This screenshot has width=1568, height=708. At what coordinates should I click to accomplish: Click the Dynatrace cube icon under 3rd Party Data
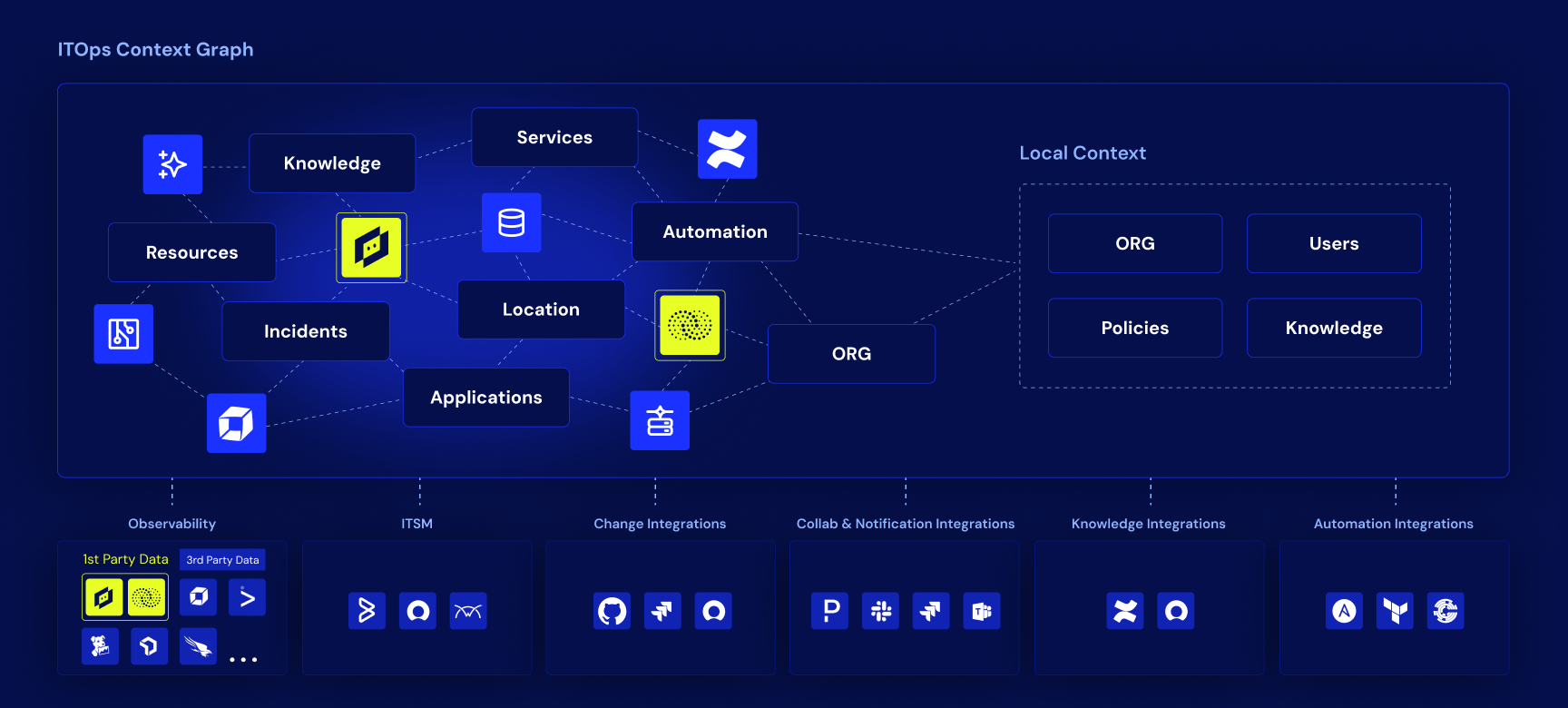(x=198, y=597)
